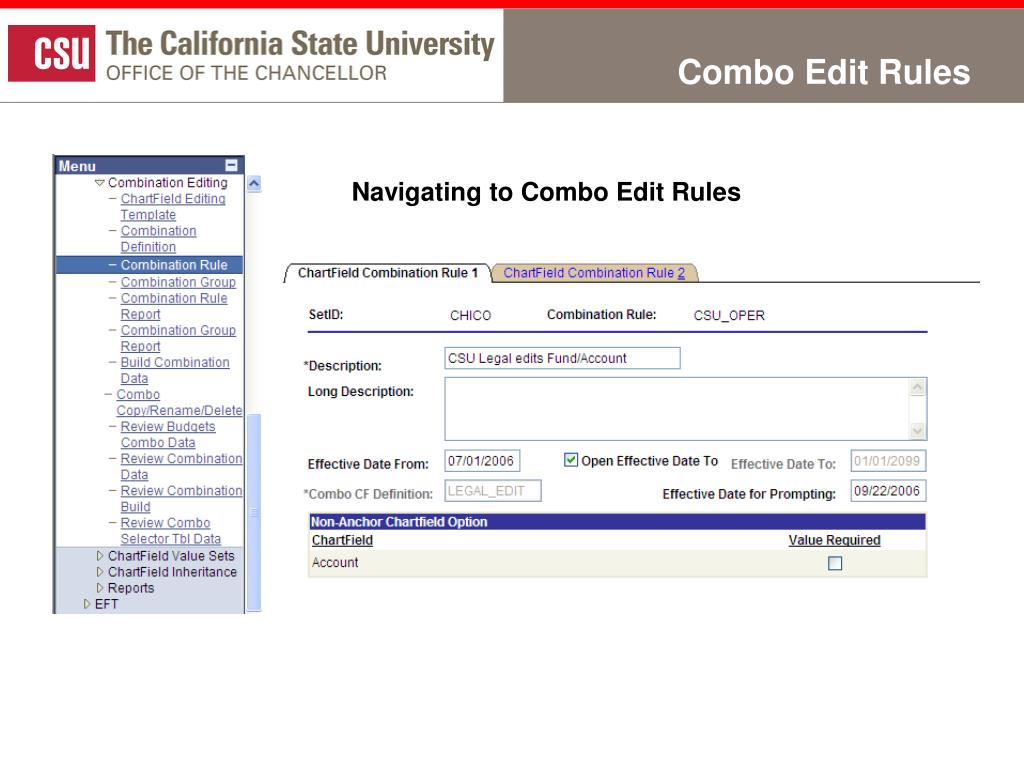The image size is (1024, 768).
Task: Click the Account row text
Action: (x=335, y=562)
